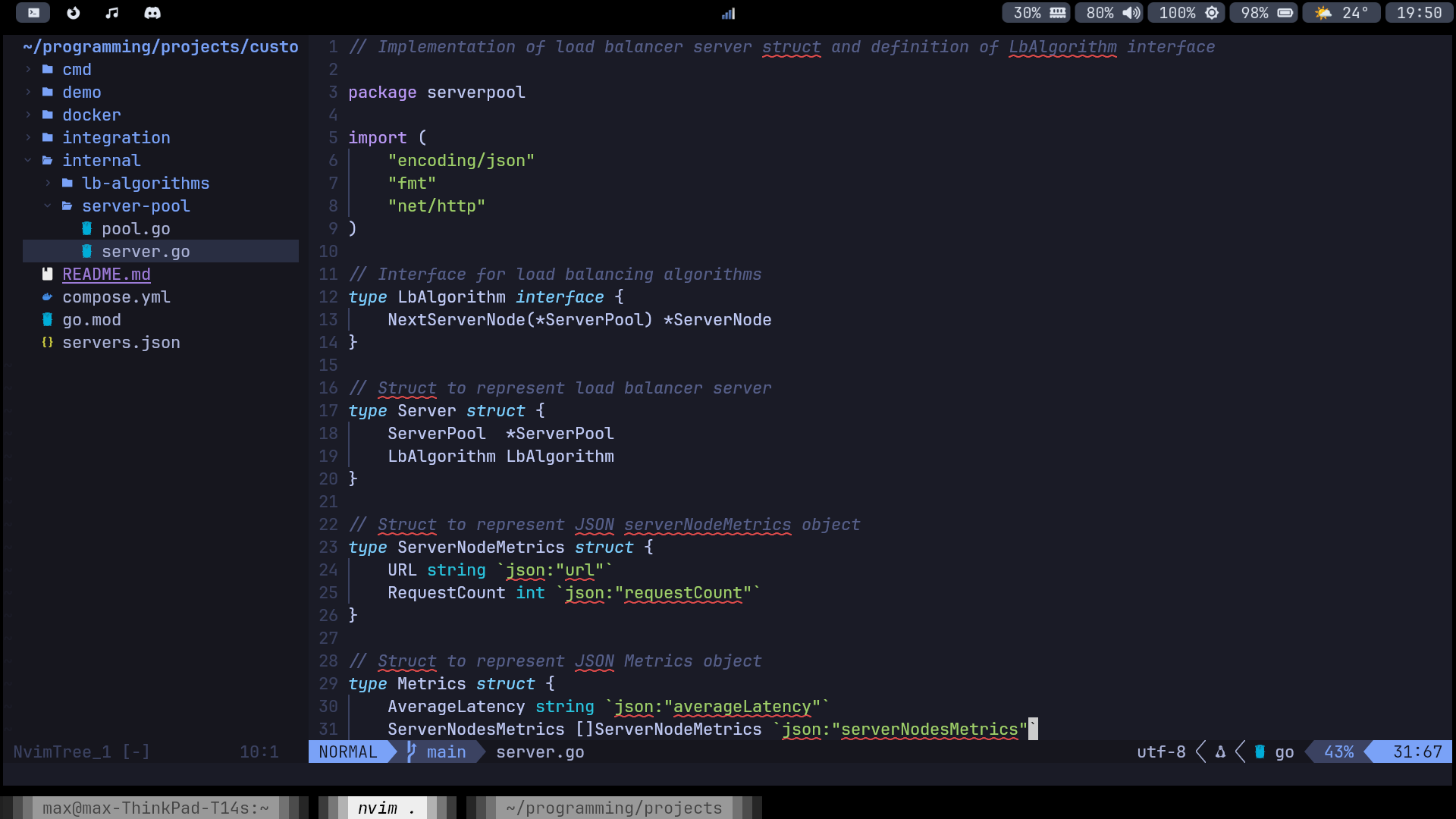Click the Docker icon beside compose.yml
The width and height of the screenshot is (1456, 819).
47,297
